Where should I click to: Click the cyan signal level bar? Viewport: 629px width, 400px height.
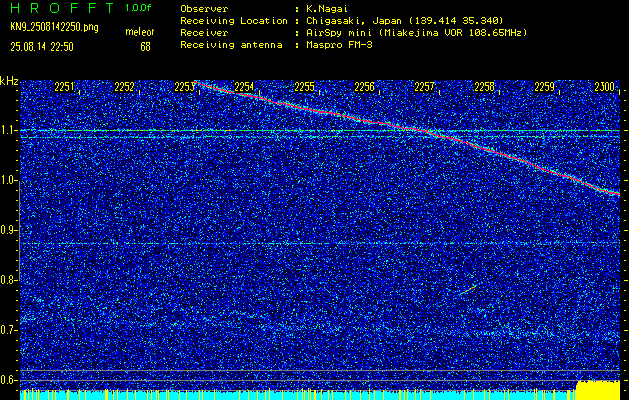(x=297, y=395)
